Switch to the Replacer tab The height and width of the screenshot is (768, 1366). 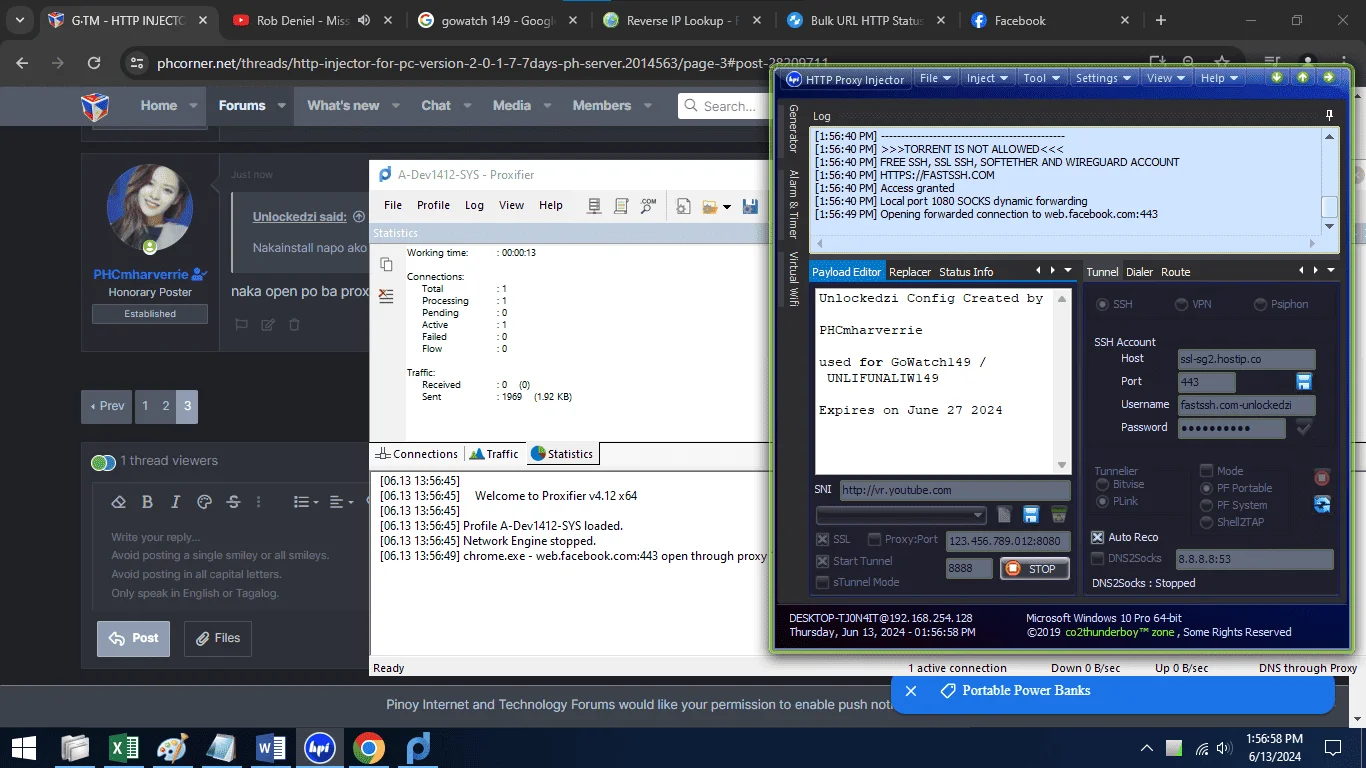[x=910, y=272]
